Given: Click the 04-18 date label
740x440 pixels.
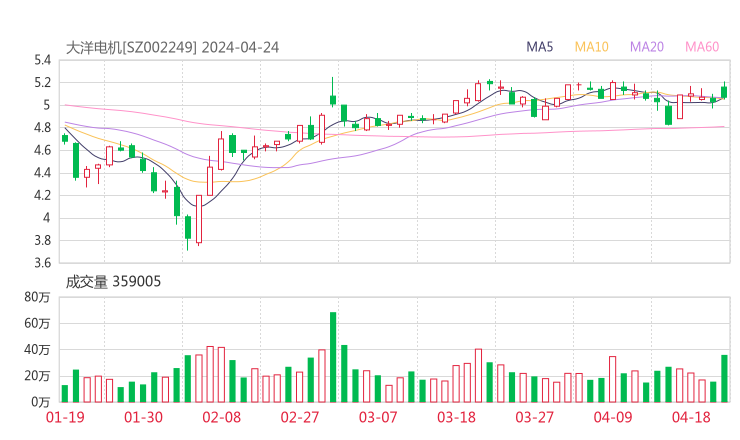Looking at the screenshot, I should [691, 417].
